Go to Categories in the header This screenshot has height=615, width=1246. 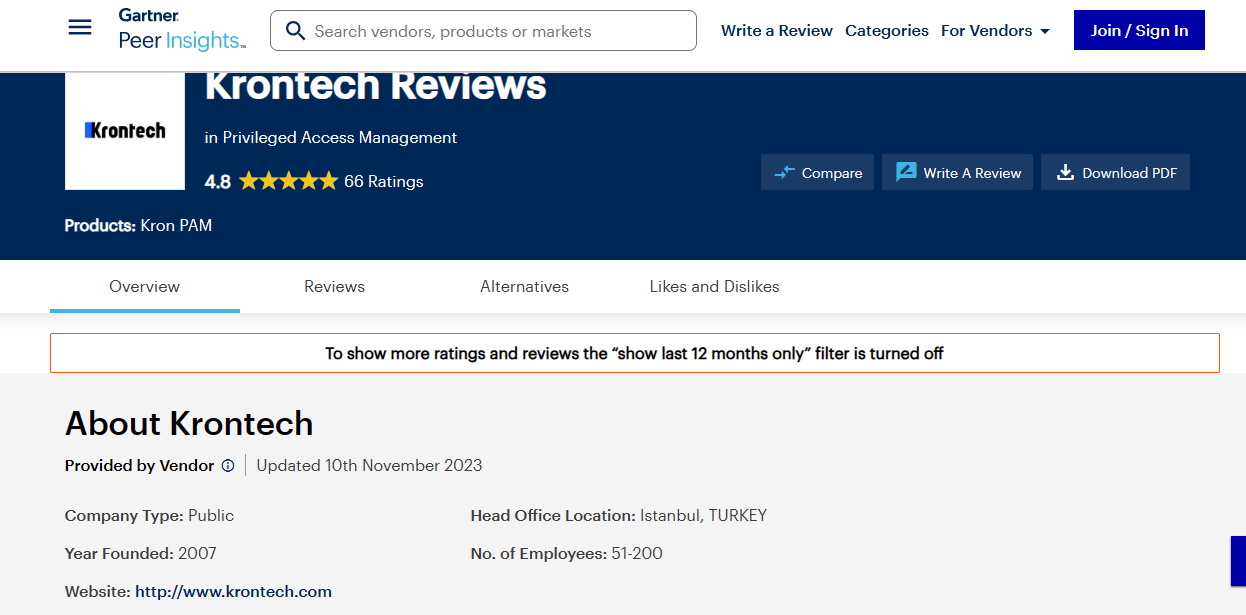click(887, 31)
